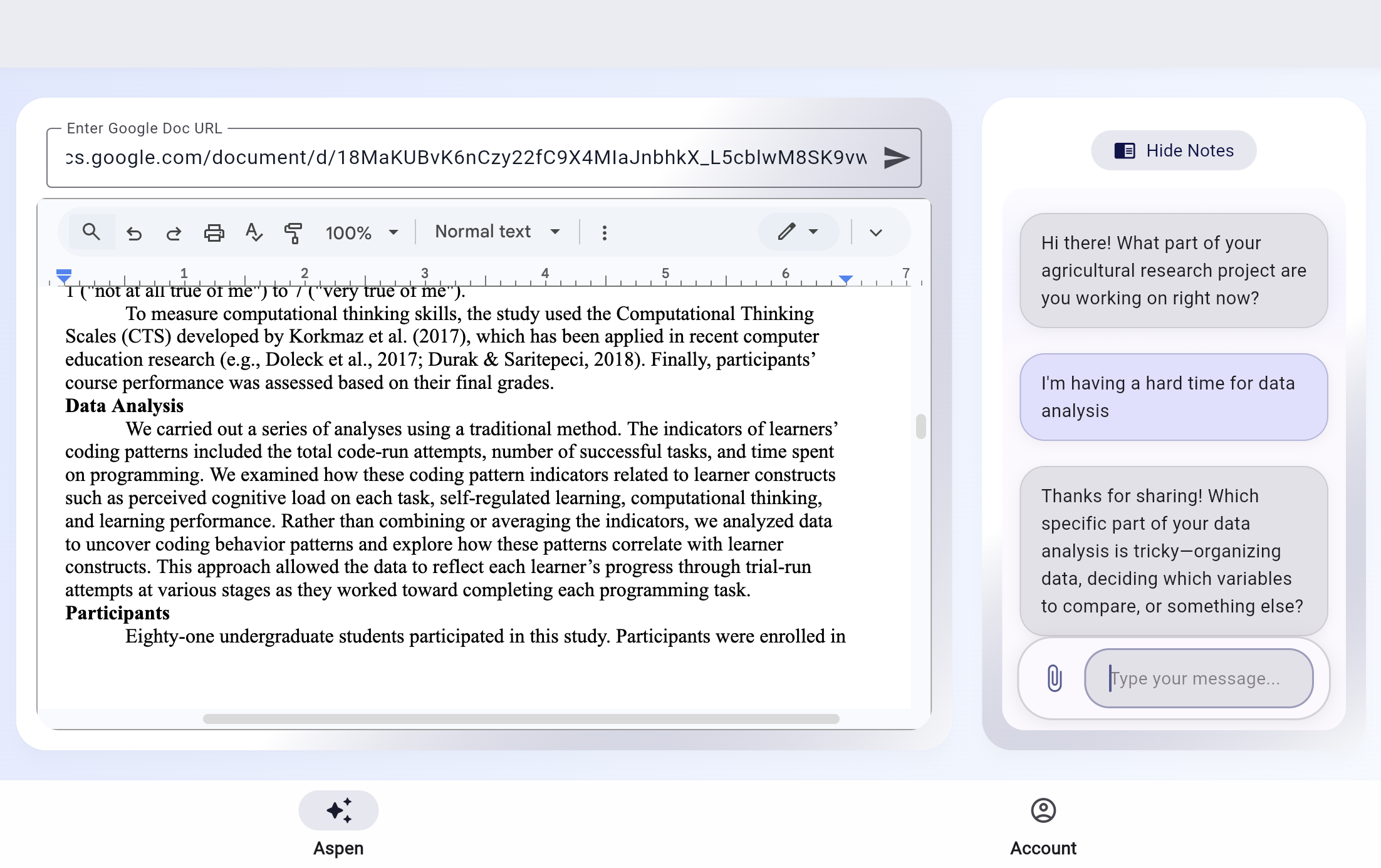Click the paperclip attachment icon
This screenshot has height=868, width=1381.
click(x=1055, y=678)
